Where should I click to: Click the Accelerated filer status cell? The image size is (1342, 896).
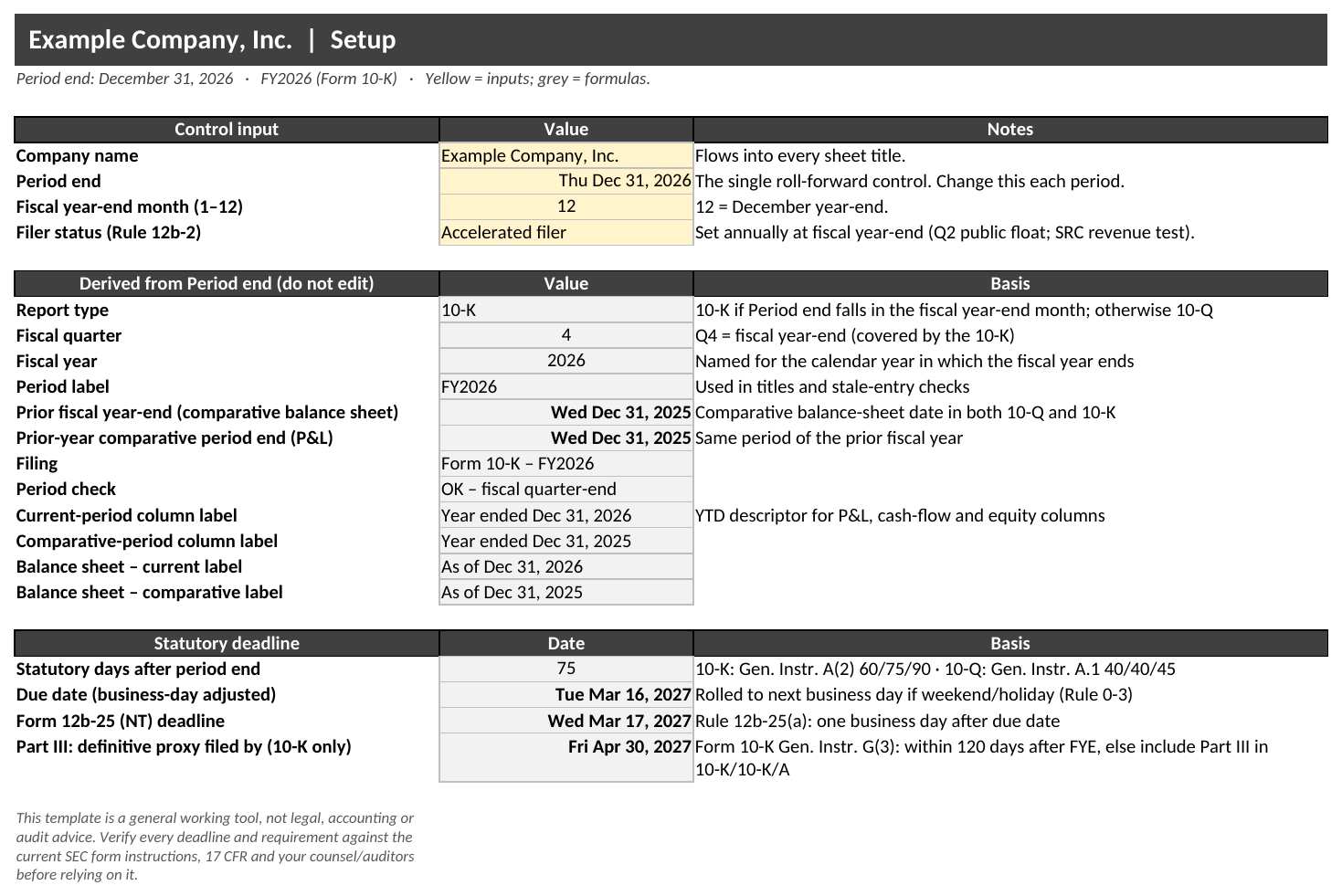565,232
